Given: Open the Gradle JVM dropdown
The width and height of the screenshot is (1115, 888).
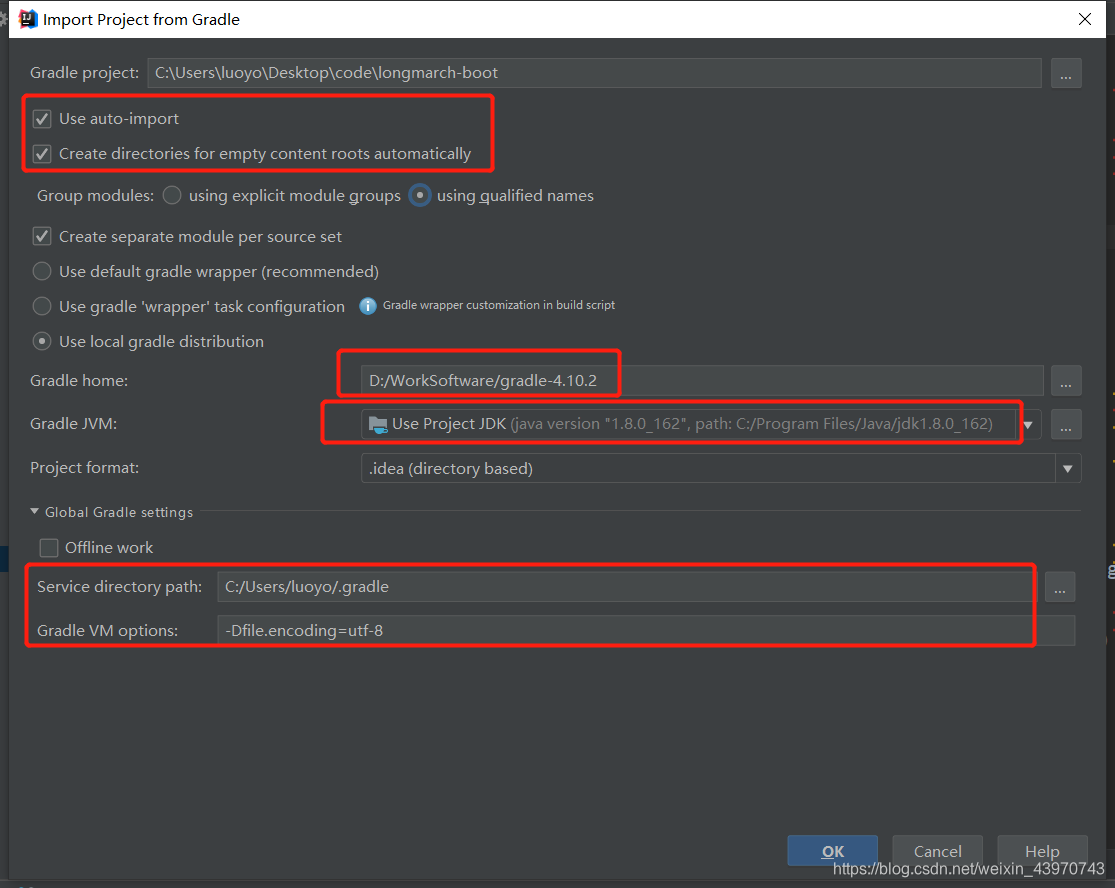Looking at the screenshot, I should click(x=1027, y=424).
